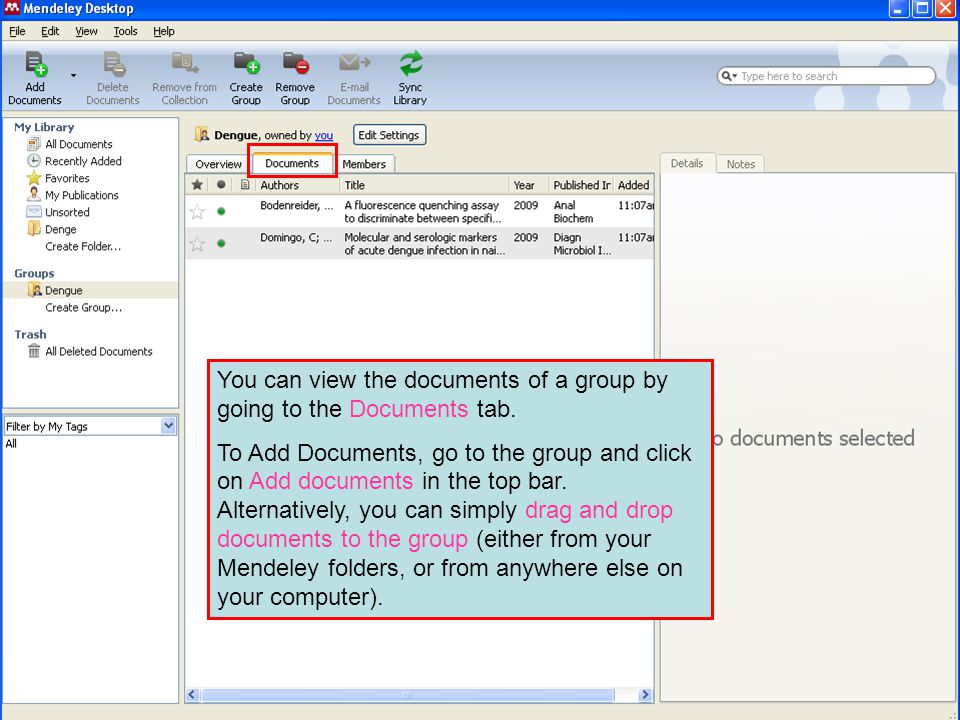
Task: Click the Create Group toolbar icon
Action: coord(246,63)
